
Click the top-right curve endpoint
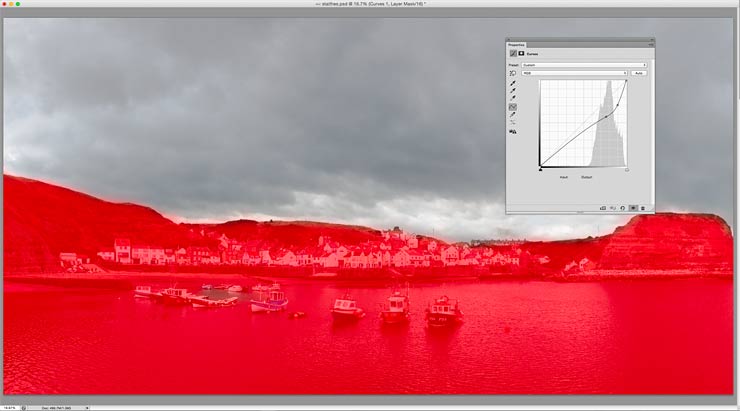(626, 81)
